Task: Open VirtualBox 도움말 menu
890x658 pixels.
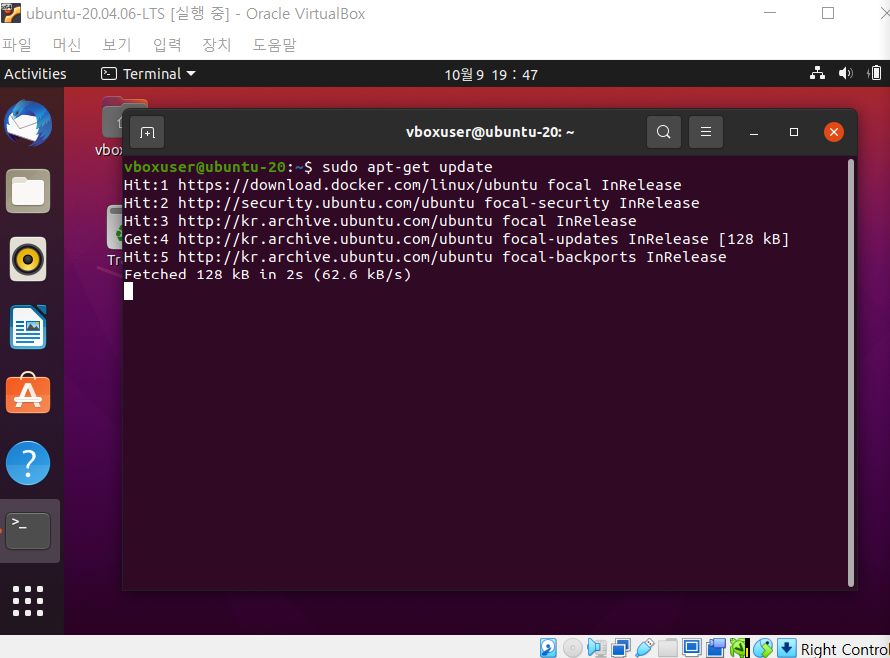Action: point(275,45)
